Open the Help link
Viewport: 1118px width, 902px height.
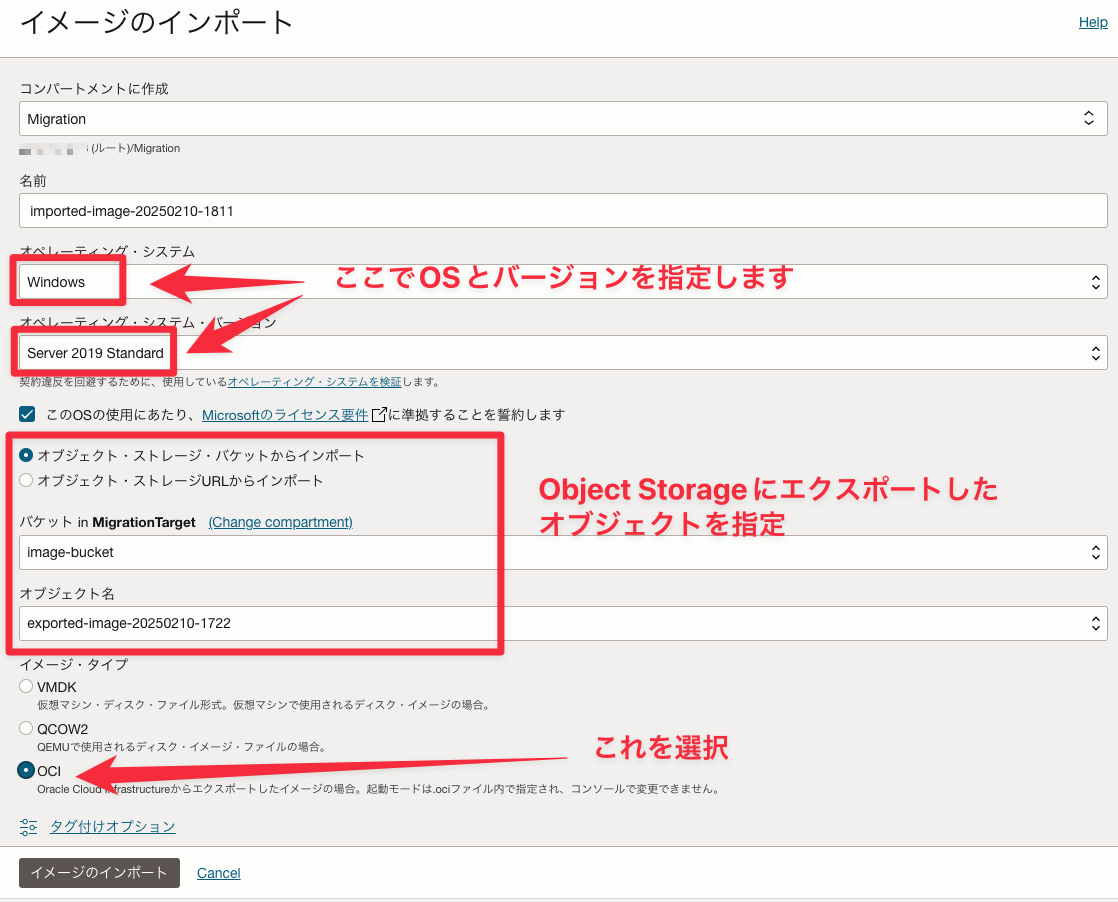click(1092, 23)
